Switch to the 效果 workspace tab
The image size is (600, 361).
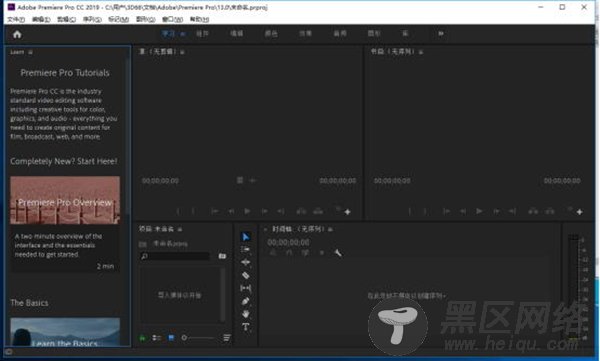(305, 34)
